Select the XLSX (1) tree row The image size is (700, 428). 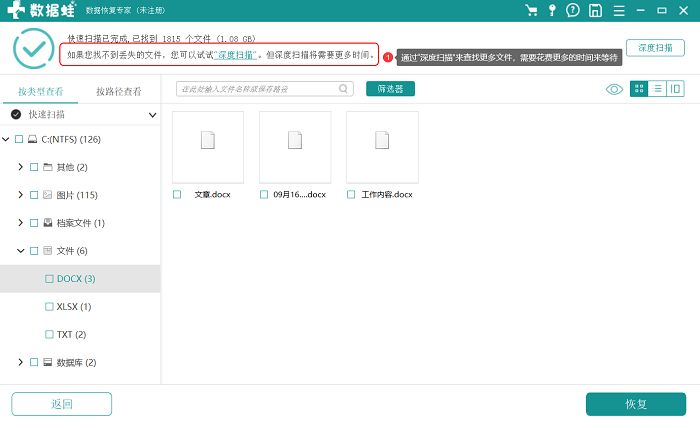click(x=80, y=307)
